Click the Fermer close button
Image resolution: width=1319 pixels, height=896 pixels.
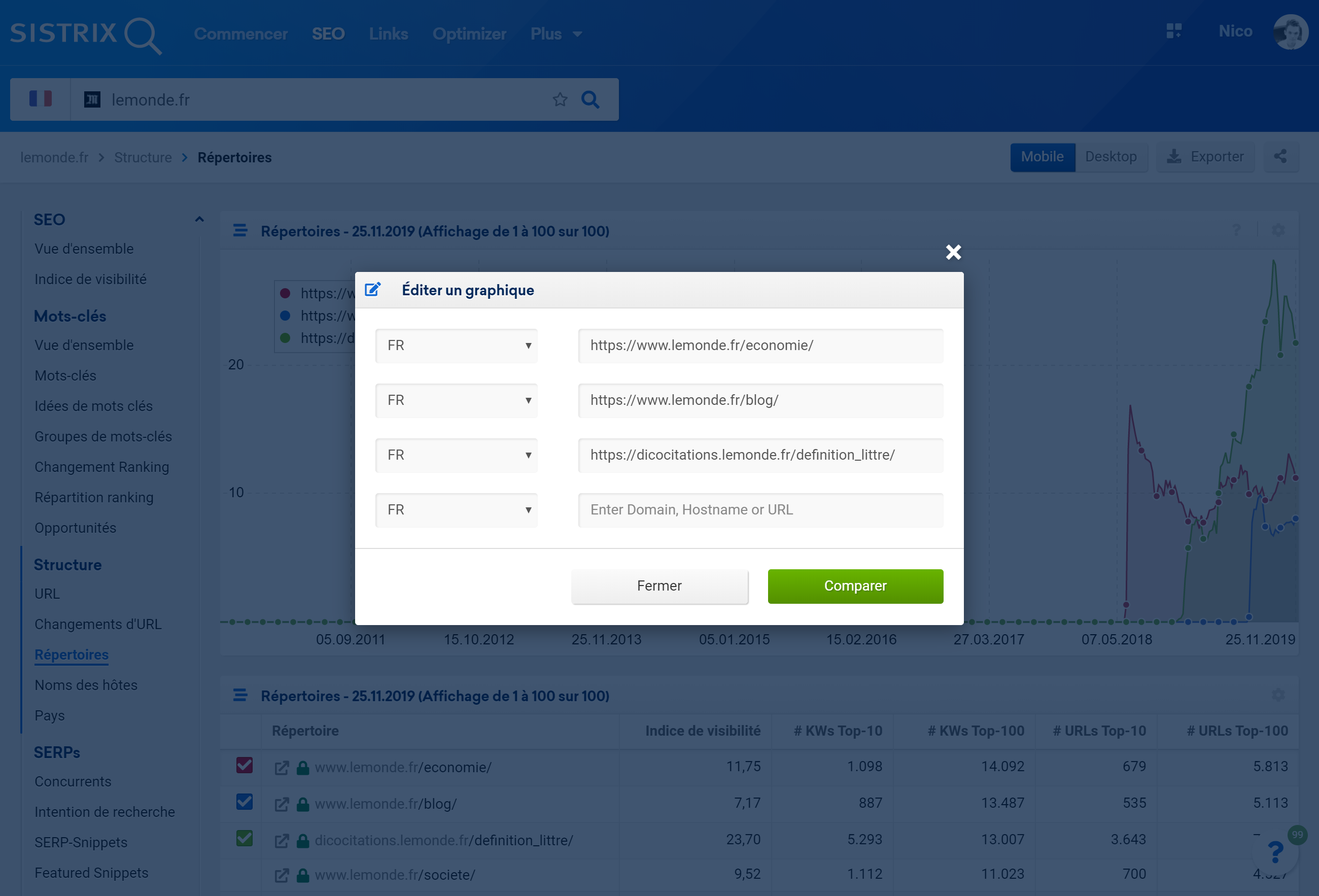pos(660,586)
